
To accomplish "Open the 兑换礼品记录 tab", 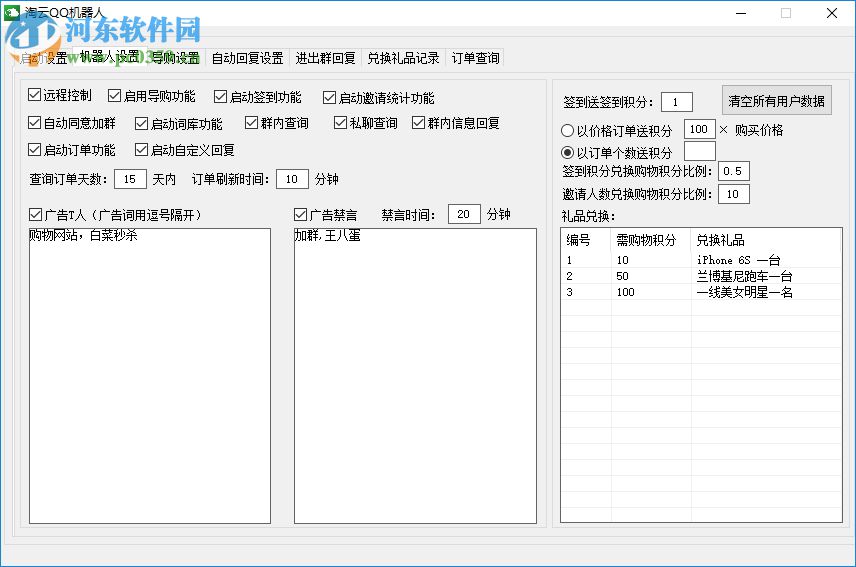I will click(x=403, y=58).
